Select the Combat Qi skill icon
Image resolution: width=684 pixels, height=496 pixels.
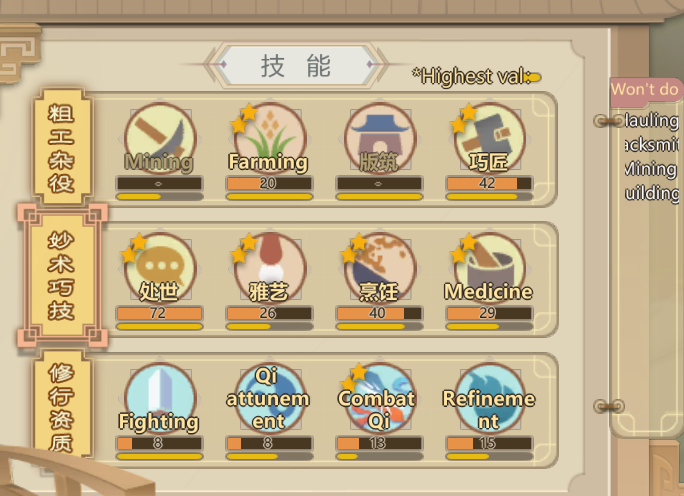380,399
